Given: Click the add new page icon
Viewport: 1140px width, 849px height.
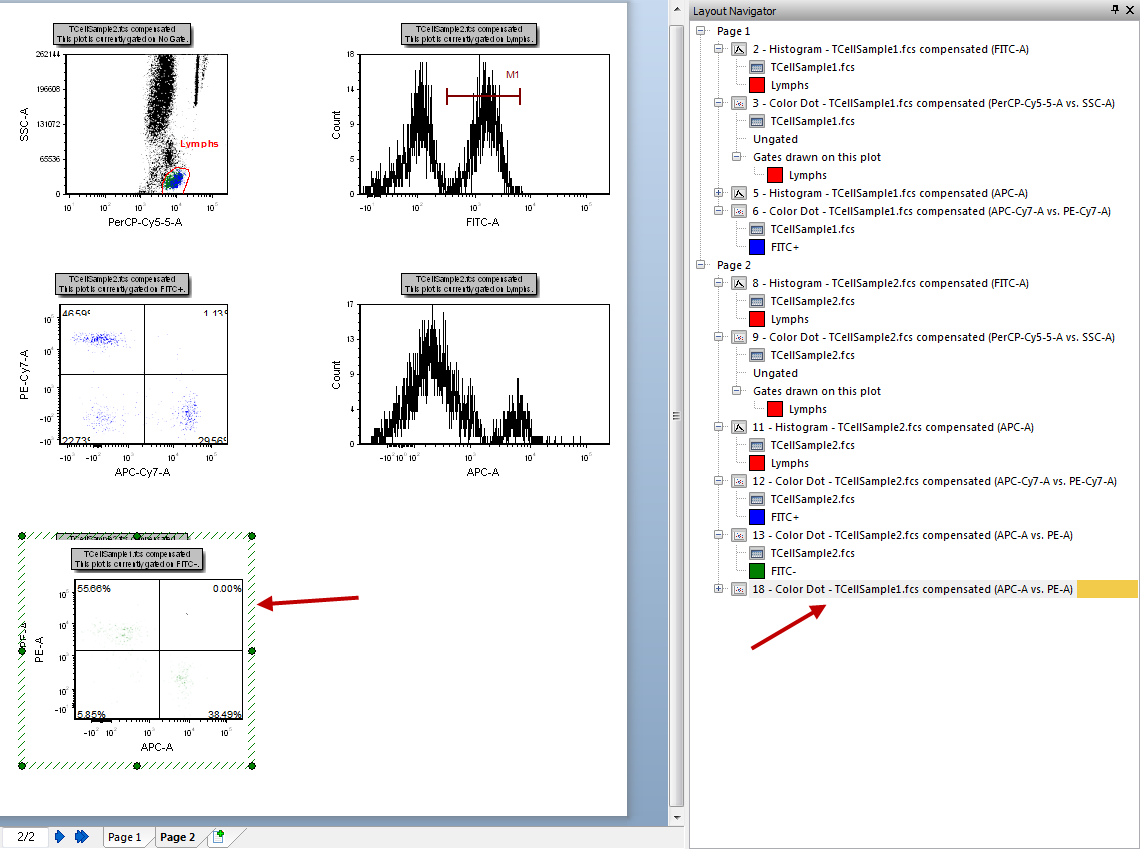Looking at the screenshot, I should pyautogui.click(x=219, y=837).
